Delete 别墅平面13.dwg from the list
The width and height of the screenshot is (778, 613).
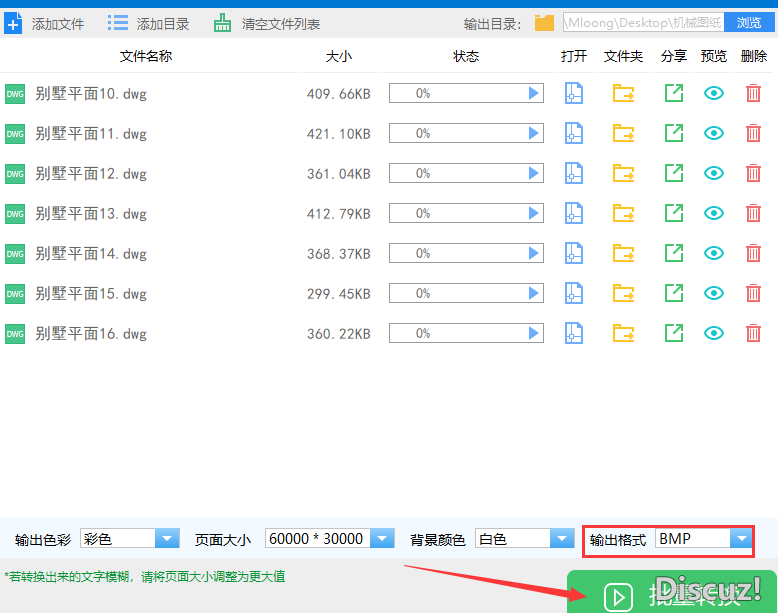click(x=753, y=213)
